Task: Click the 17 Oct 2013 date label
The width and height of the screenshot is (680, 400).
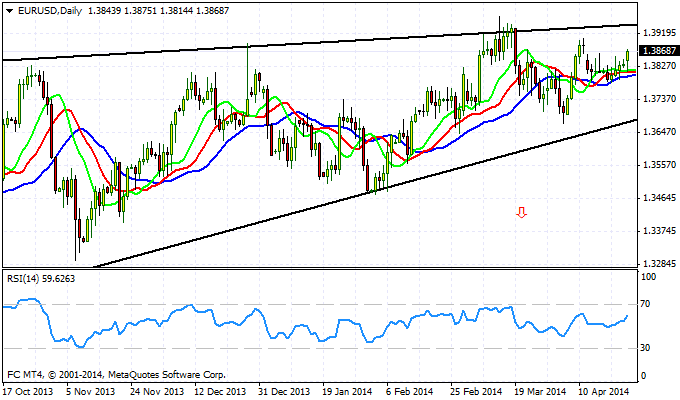Action: tap(28, 391)
